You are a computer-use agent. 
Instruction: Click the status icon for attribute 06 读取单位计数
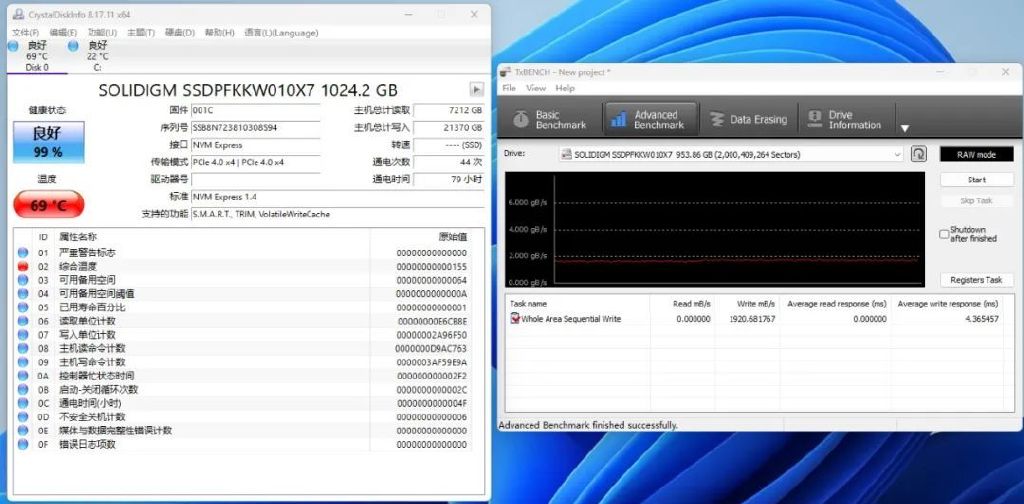23,321
